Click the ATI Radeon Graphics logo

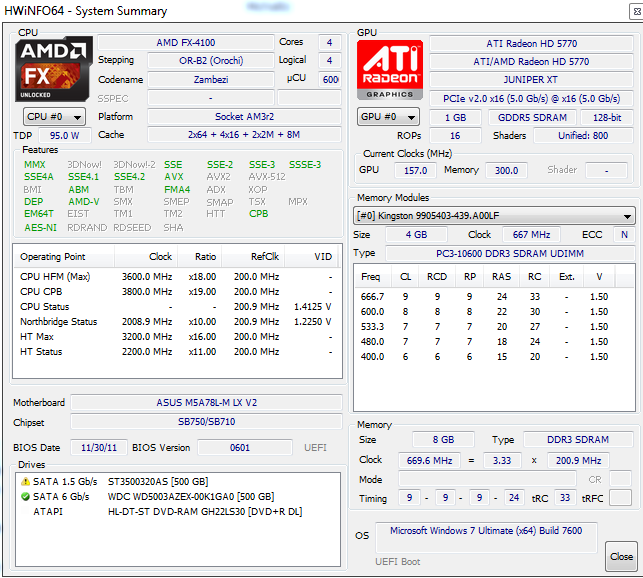[390, 70]
